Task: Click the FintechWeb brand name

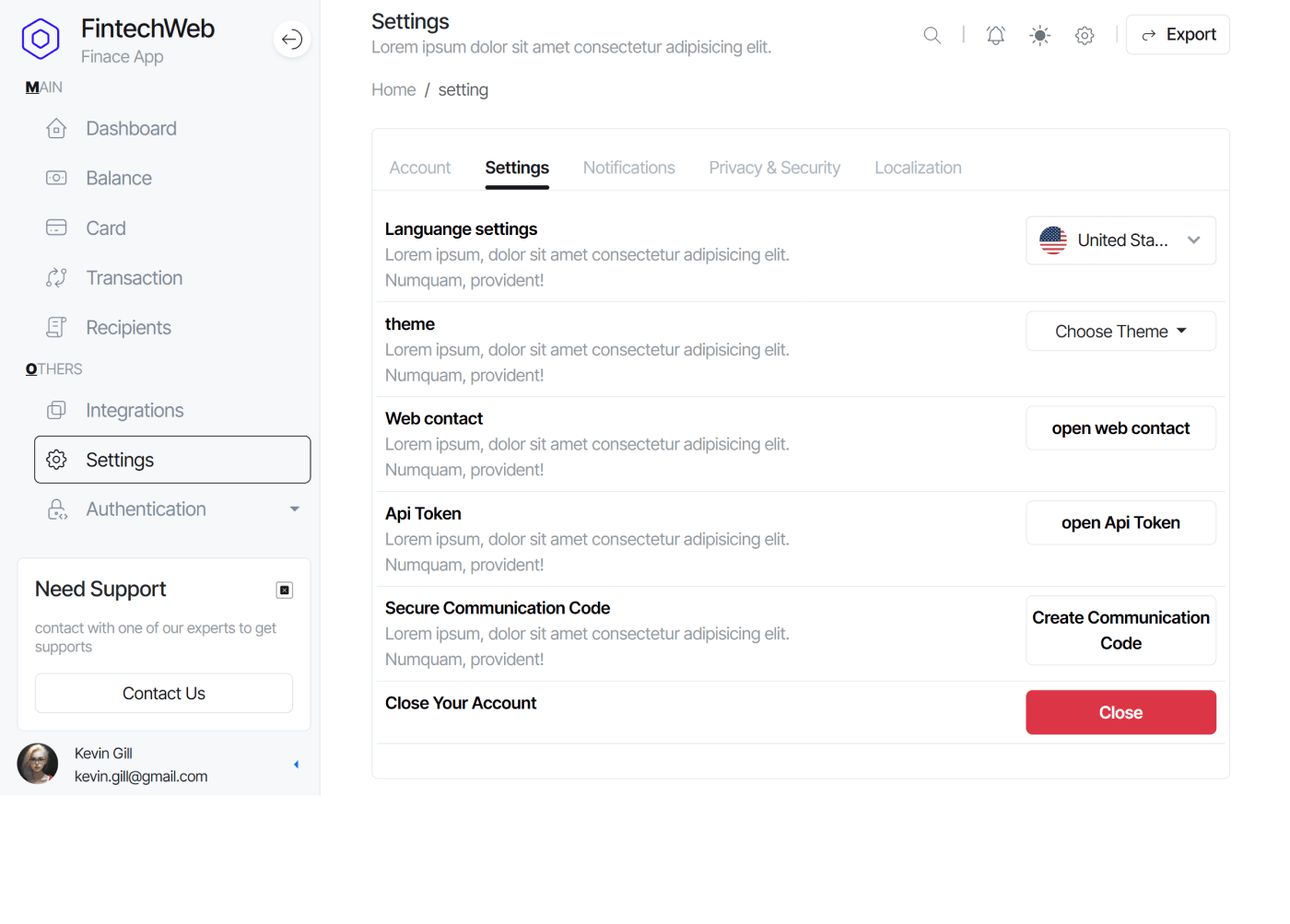Action: pyautogui.click(x=147, y=29)
